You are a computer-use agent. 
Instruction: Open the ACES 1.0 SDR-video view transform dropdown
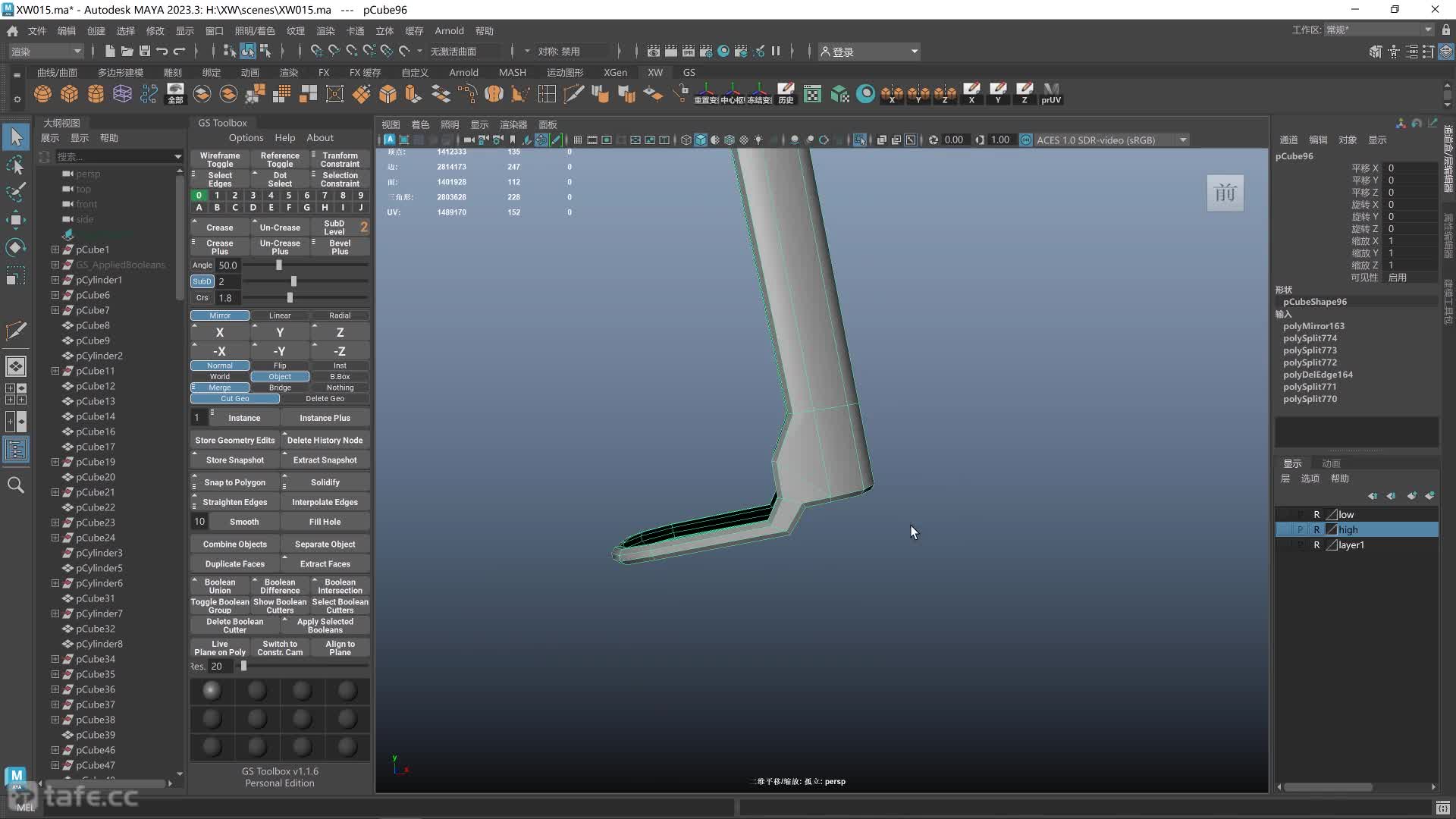(x=1111, y=140)
